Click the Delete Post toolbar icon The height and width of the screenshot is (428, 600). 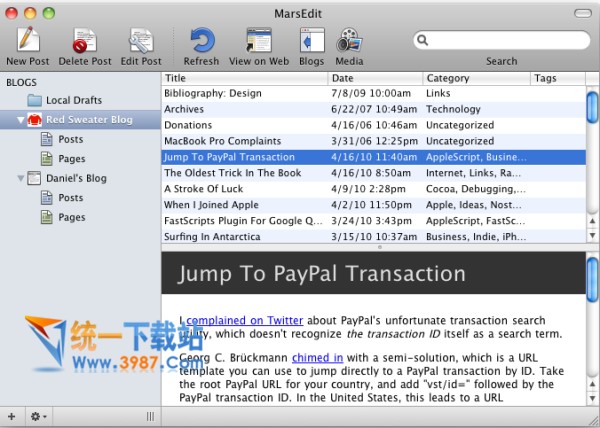point(85,40)
